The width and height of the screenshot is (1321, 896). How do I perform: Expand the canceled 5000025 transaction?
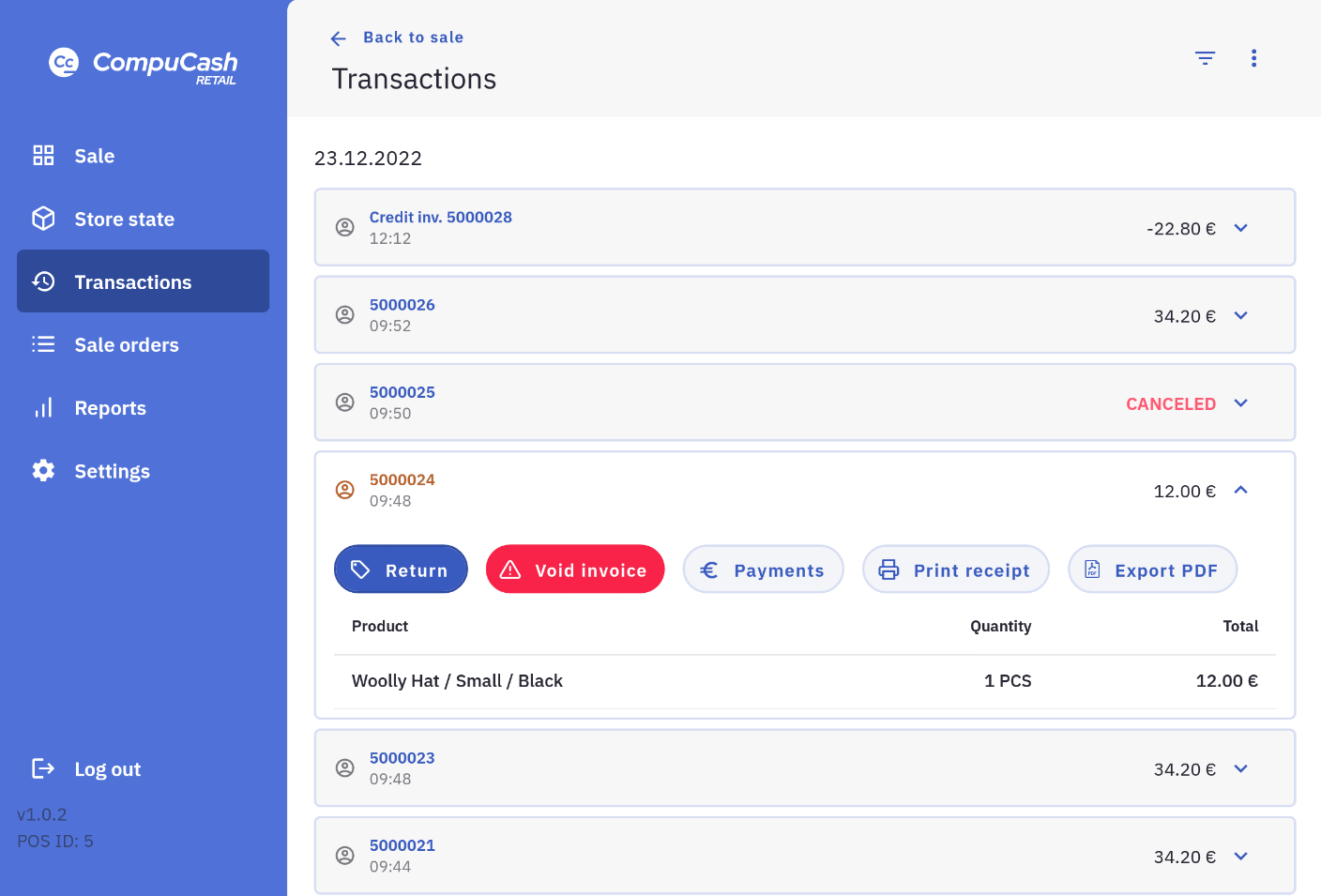[1240, 403]
